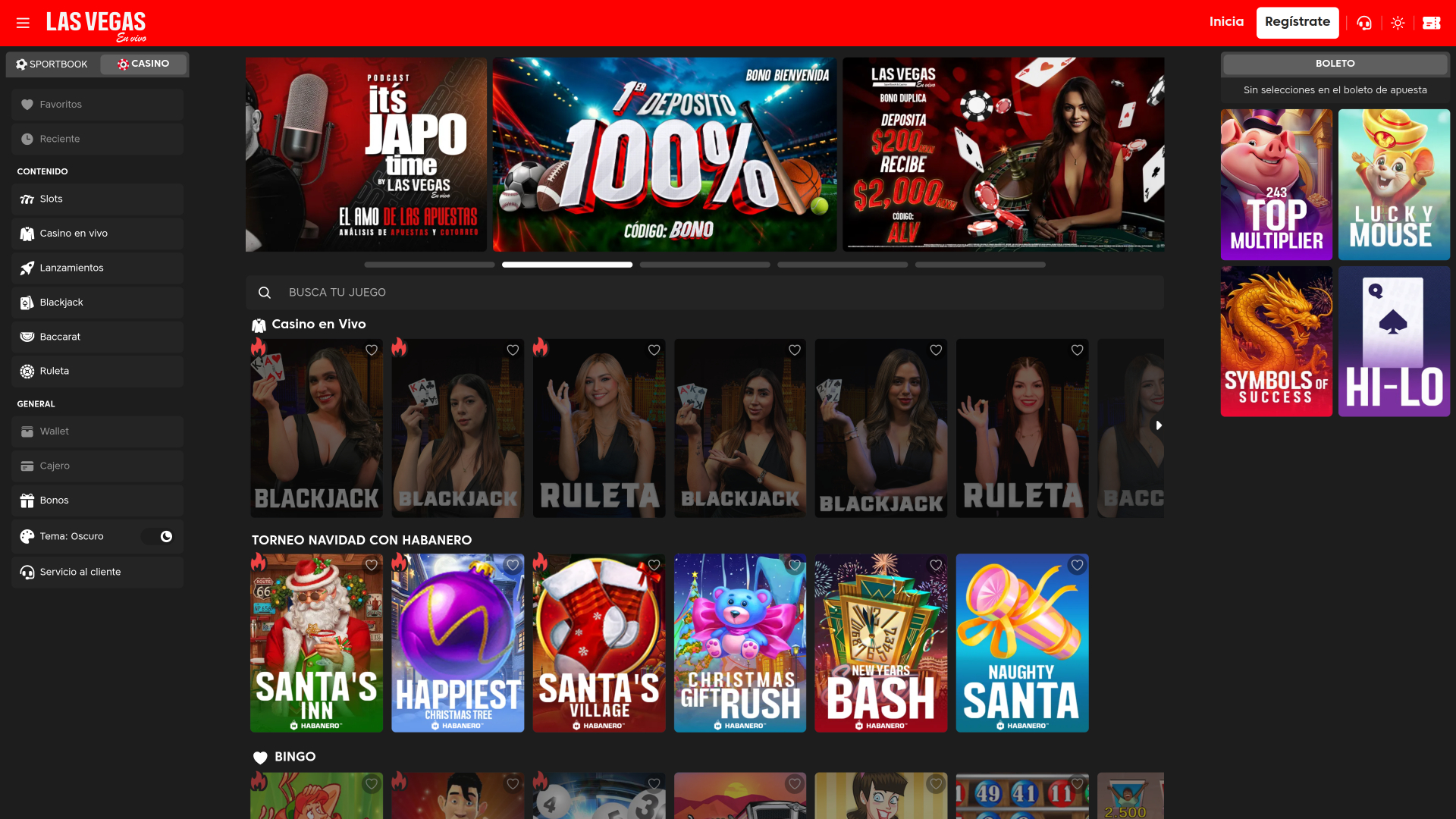
Task: Favorite the Naughty Santa game heart
Action: pos(1077,566)
